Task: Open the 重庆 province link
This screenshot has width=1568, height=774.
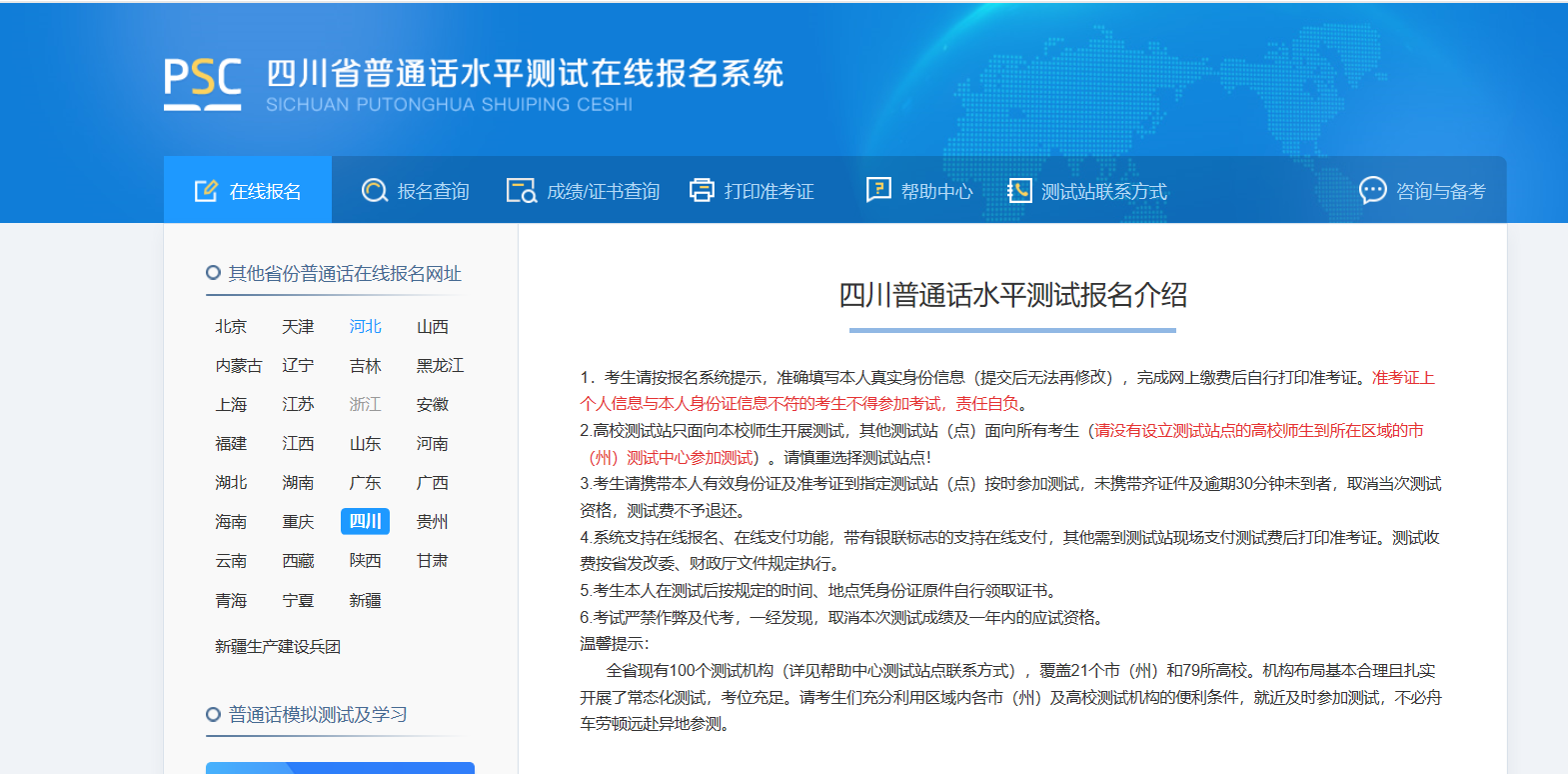Action: pyautogui.click(x=298, y=522)
